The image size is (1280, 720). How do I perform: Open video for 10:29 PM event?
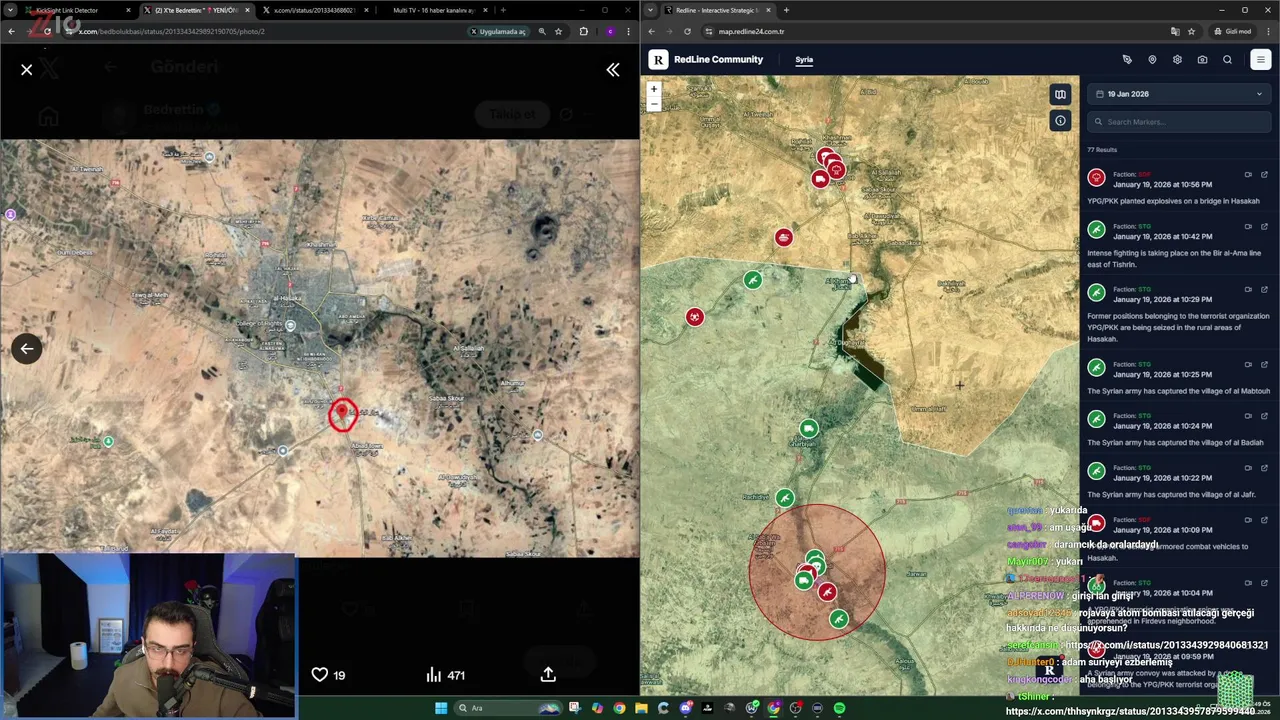point(1248,289)
